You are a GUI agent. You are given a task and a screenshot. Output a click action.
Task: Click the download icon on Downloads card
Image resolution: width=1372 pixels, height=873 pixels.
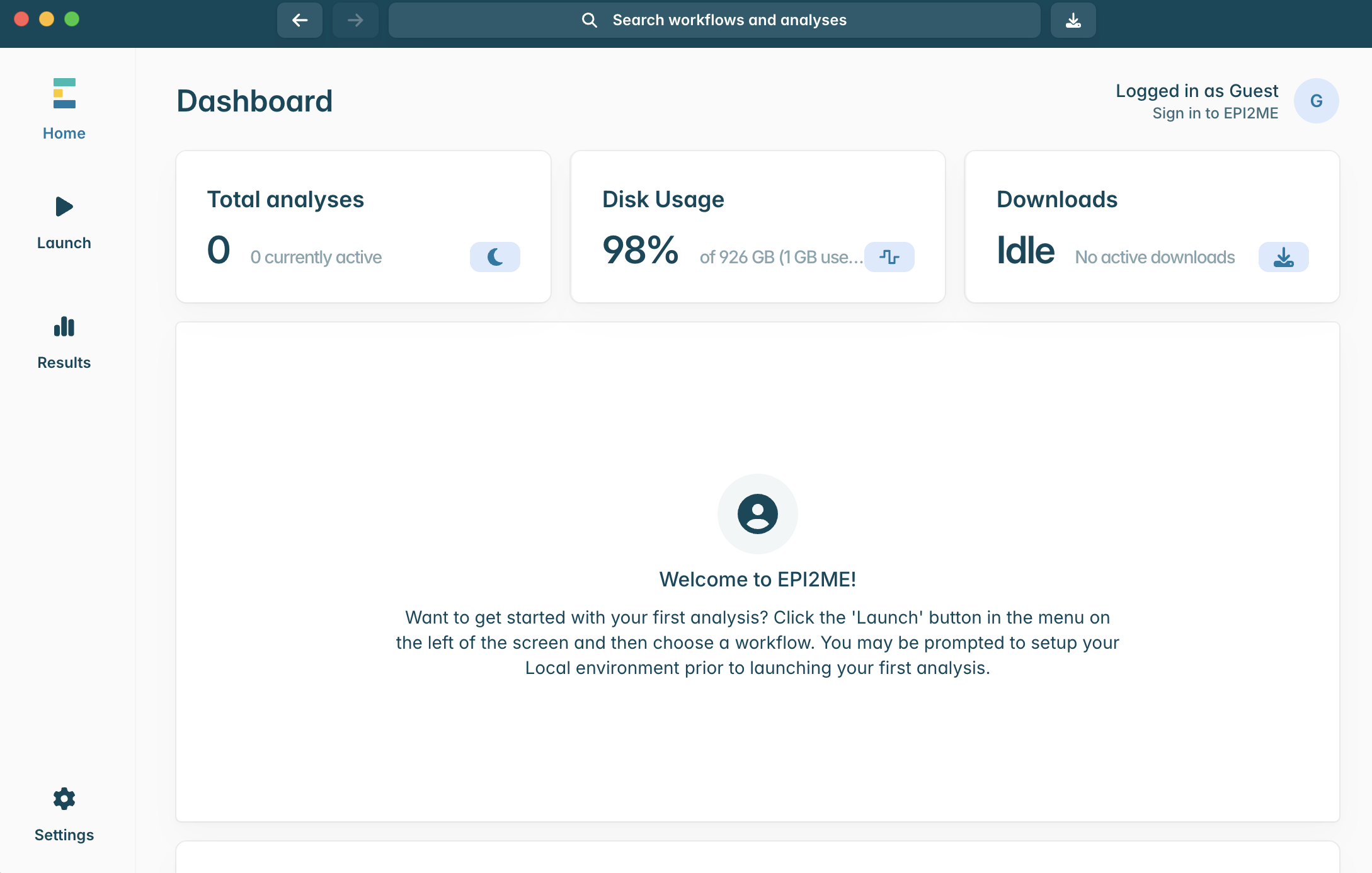pos(1283,257)
